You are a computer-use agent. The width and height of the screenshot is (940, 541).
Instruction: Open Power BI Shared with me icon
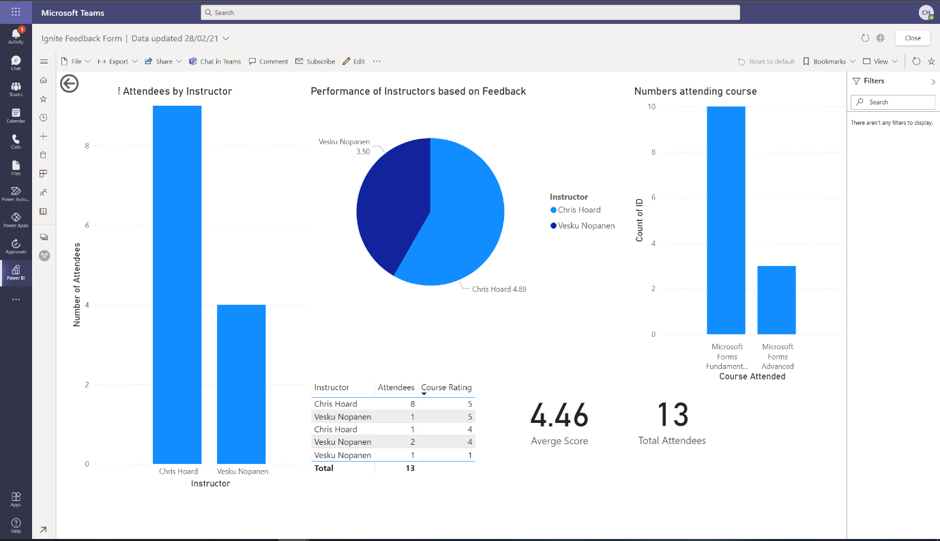(43, 193)
